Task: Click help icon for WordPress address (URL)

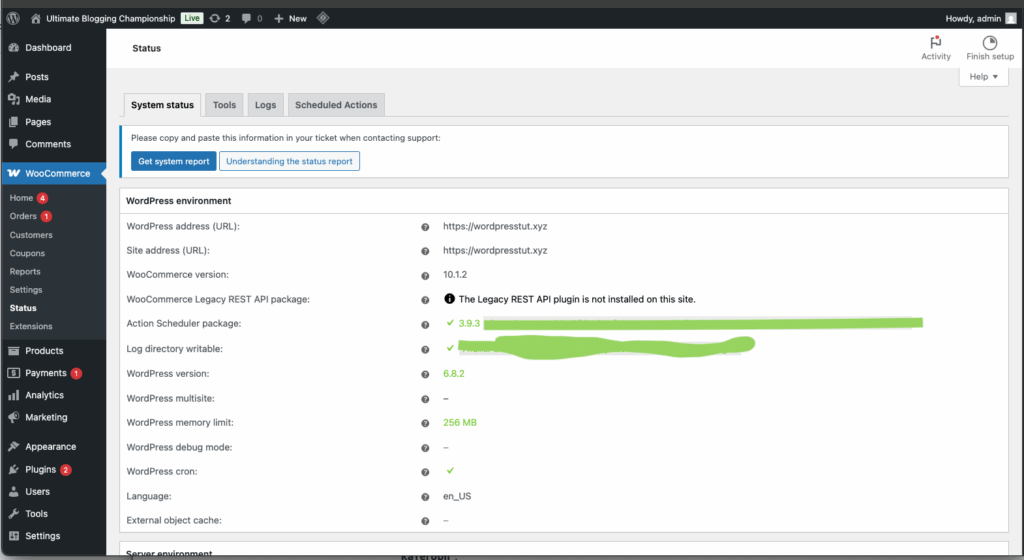Action: tap(425, 227)
